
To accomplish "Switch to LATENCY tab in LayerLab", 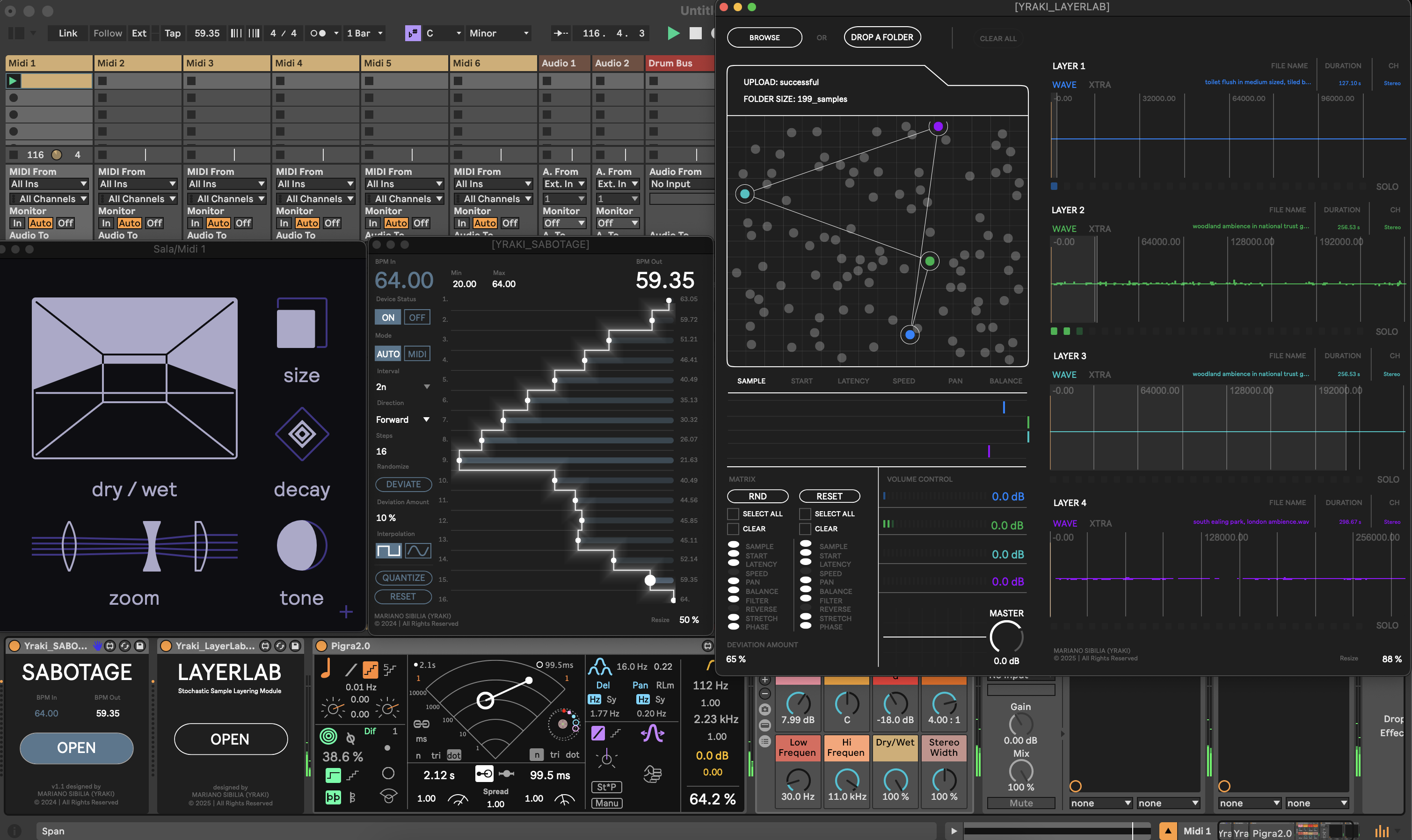I will pos(853,381).
